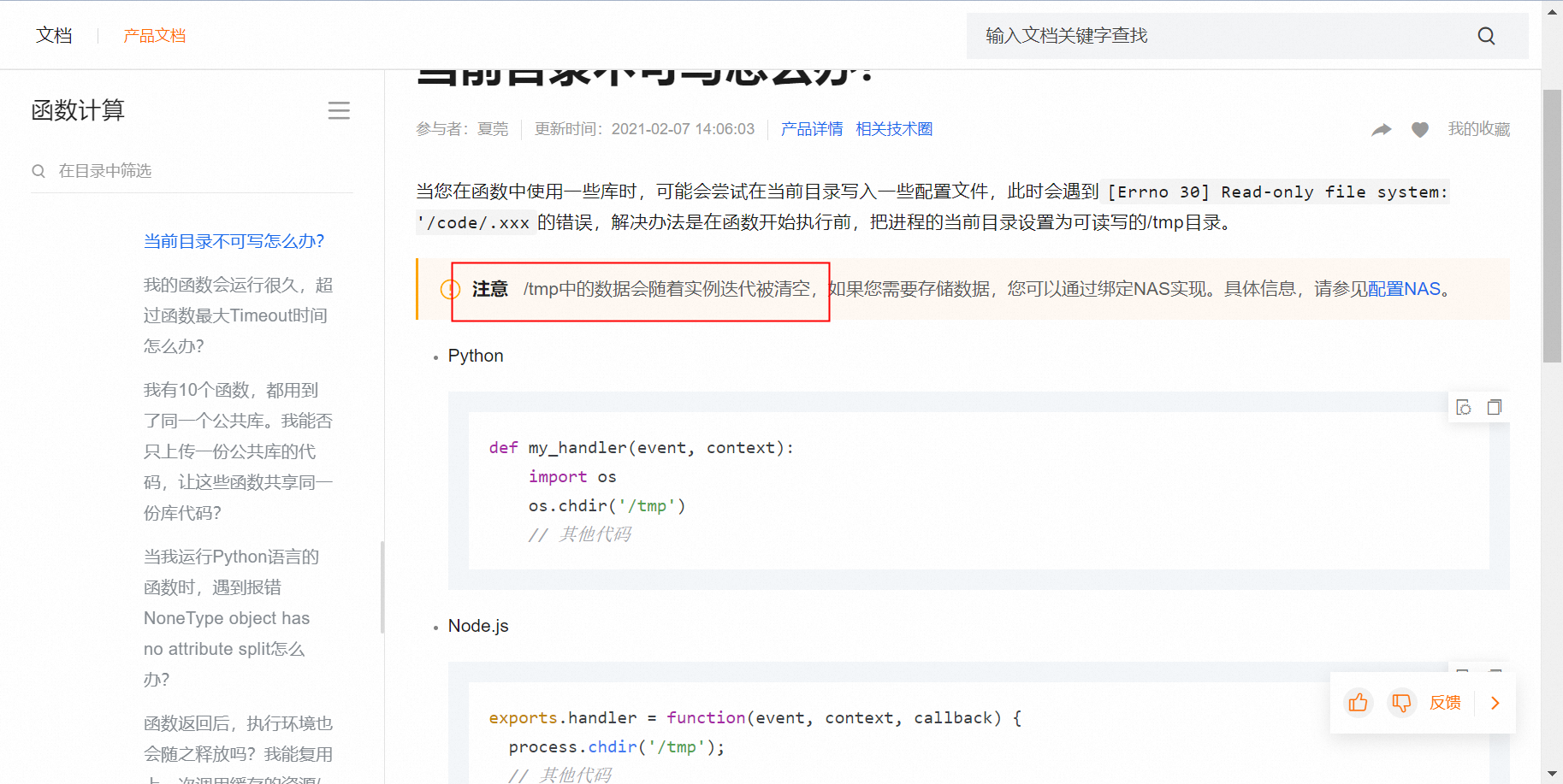The image size is (1563, 784).
Task: Click the 反馈 button
Action: [1445, 703]
